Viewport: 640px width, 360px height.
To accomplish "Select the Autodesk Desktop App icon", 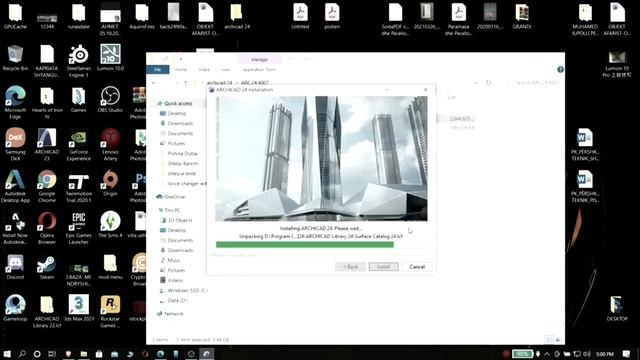I will pos(15,186).
